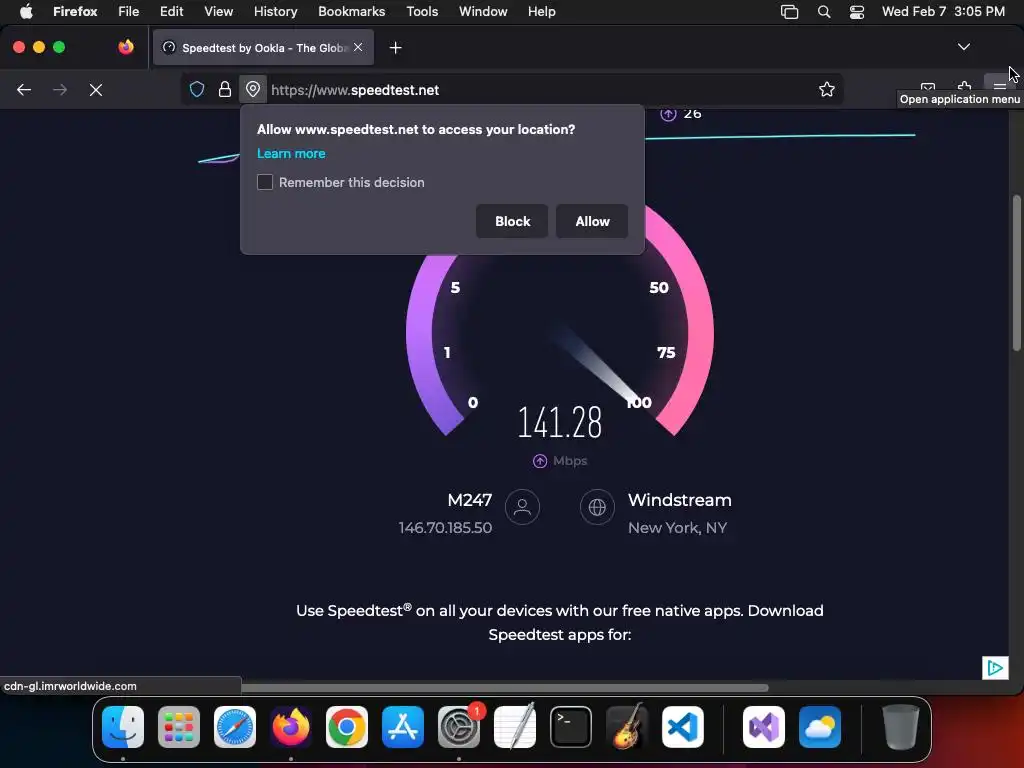Click the 146.70.185.50 IP address text
The width and height of the screenshot is (1024, 768).
pyautogui.click(x=445, y=528)
